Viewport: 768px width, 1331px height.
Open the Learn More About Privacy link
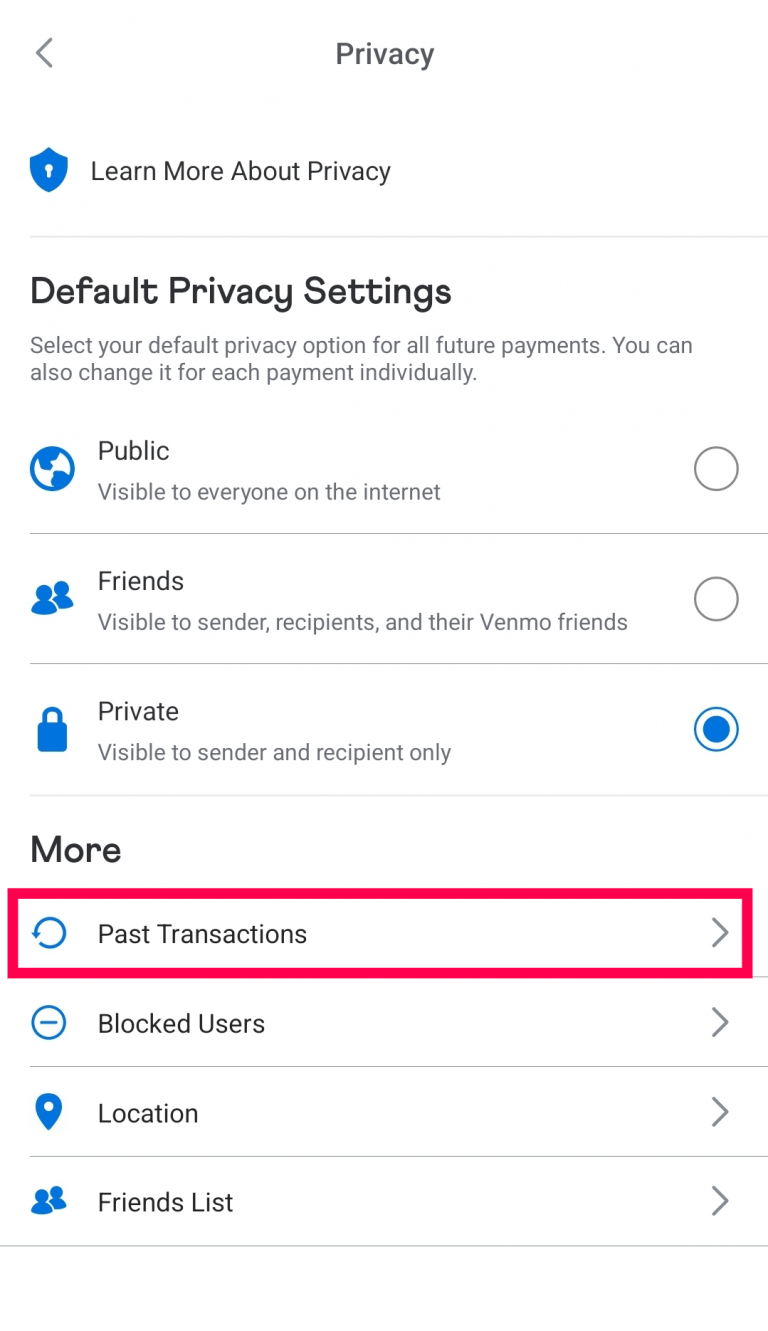point(240,170)
